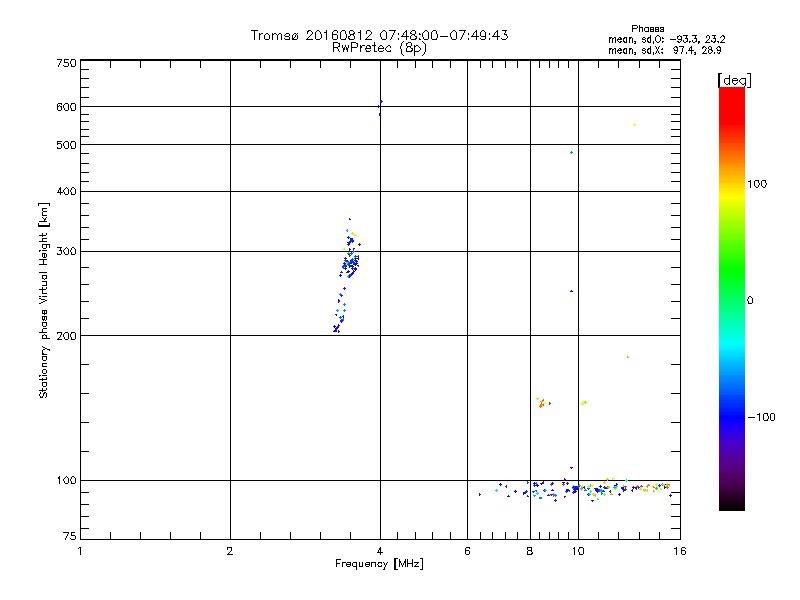Click the colorbar tick label '-100'
800x600 pixels.
[x=761, y=417]
